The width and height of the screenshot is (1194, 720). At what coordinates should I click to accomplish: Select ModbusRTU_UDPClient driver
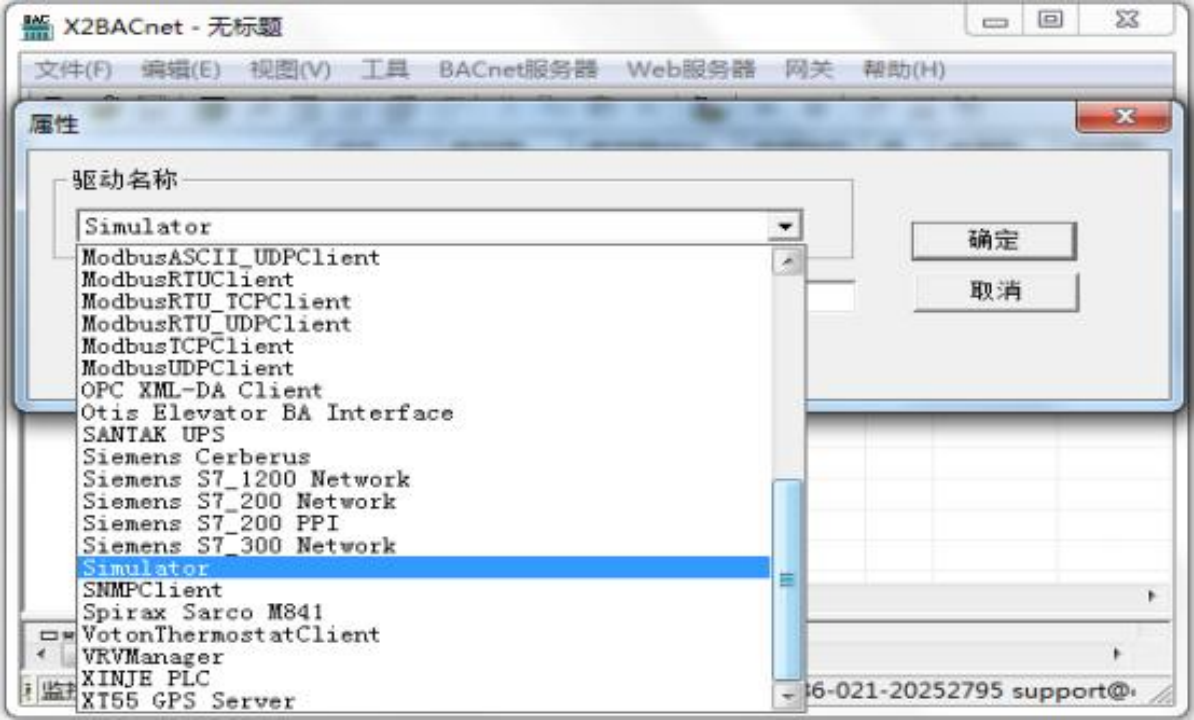[425, 323]
